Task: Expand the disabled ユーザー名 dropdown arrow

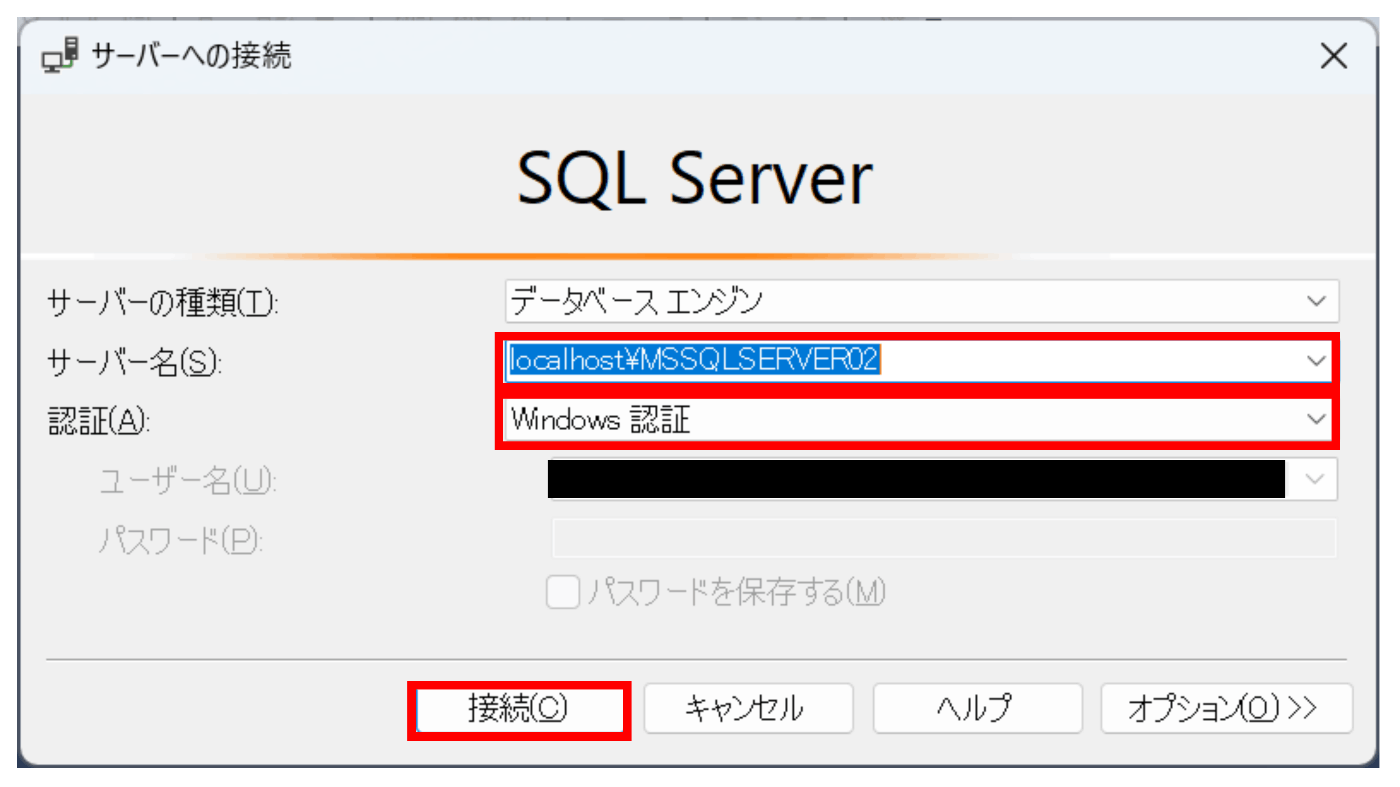Action: tap(1316, 479)
